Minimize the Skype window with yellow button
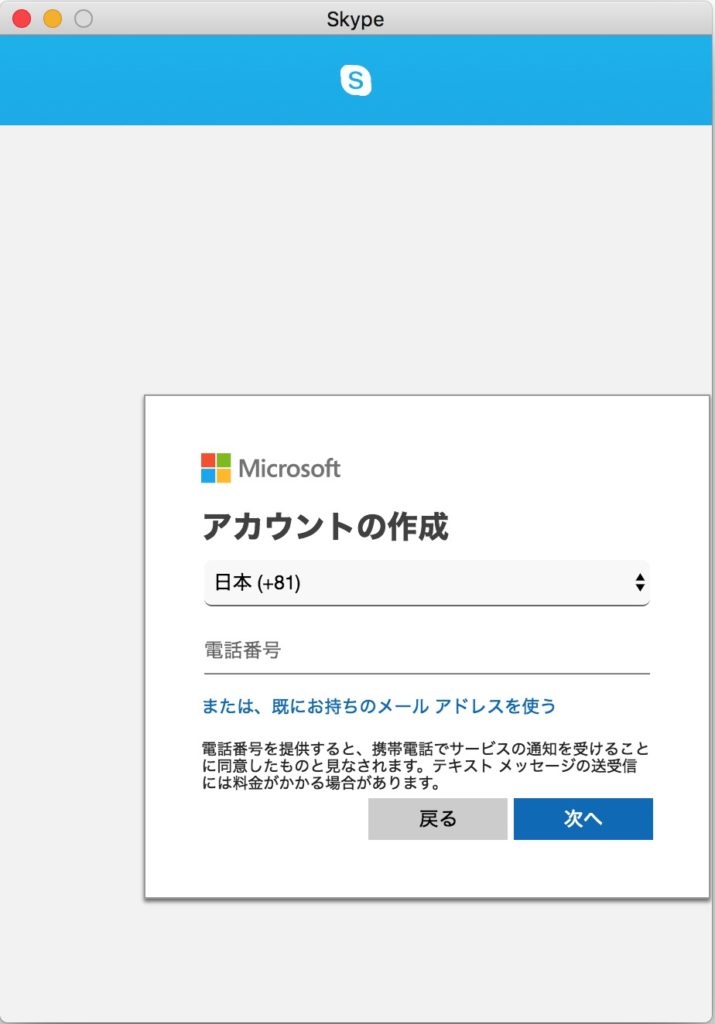The image size is (715, 1024). click(52, 18)
